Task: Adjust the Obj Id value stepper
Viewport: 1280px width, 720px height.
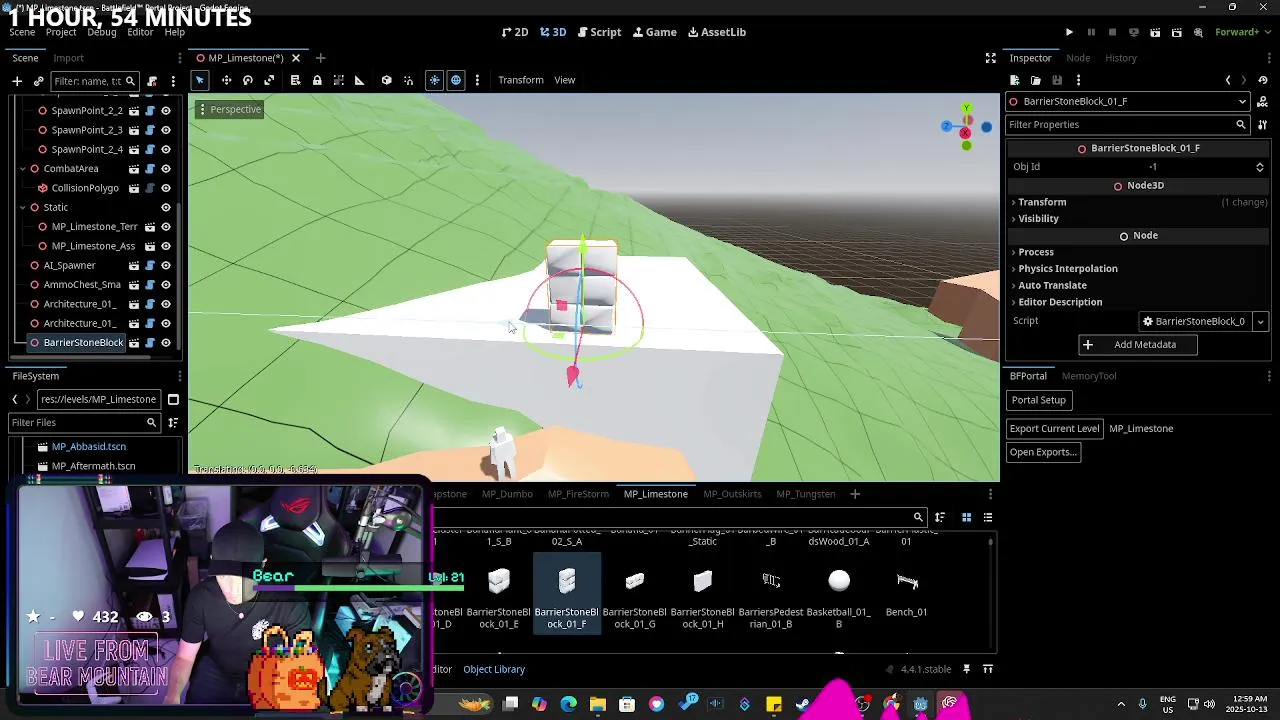Action: (x=1260, y=167)
